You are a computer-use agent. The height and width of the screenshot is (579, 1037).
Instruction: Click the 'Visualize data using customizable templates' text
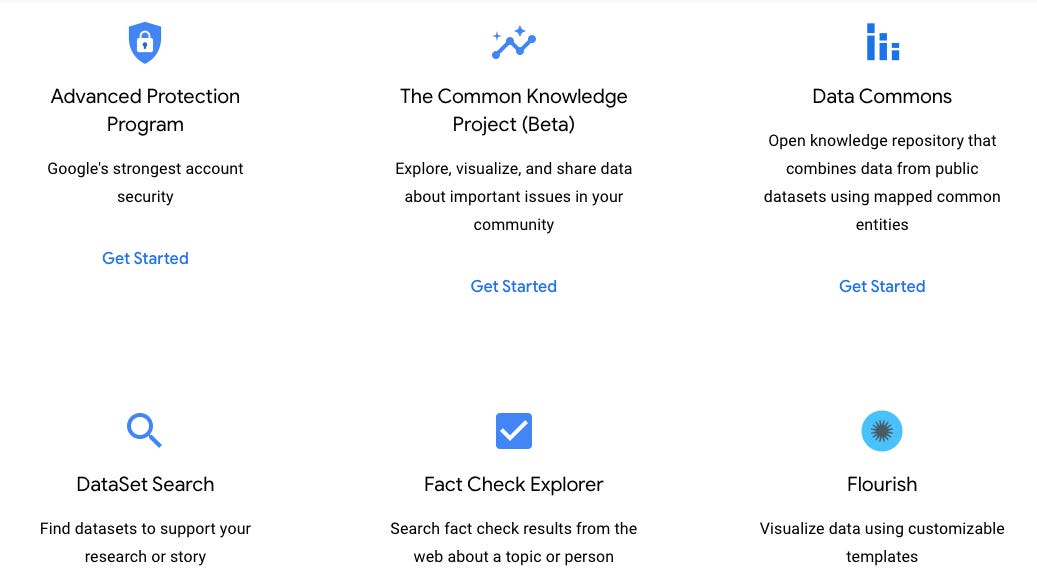point(882,542)
